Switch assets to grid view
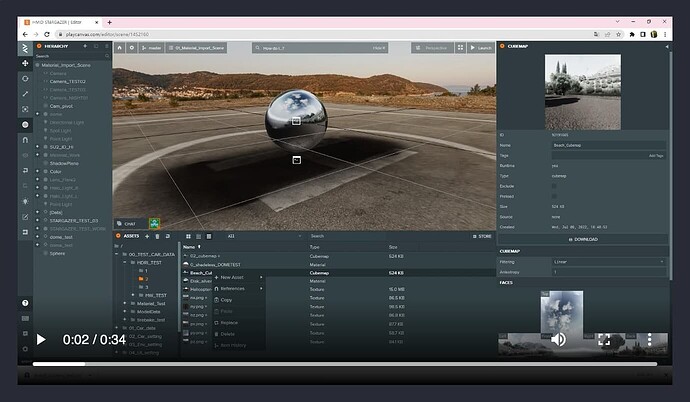This screenshot has height=402, width=690. click(x=186, y=236)
